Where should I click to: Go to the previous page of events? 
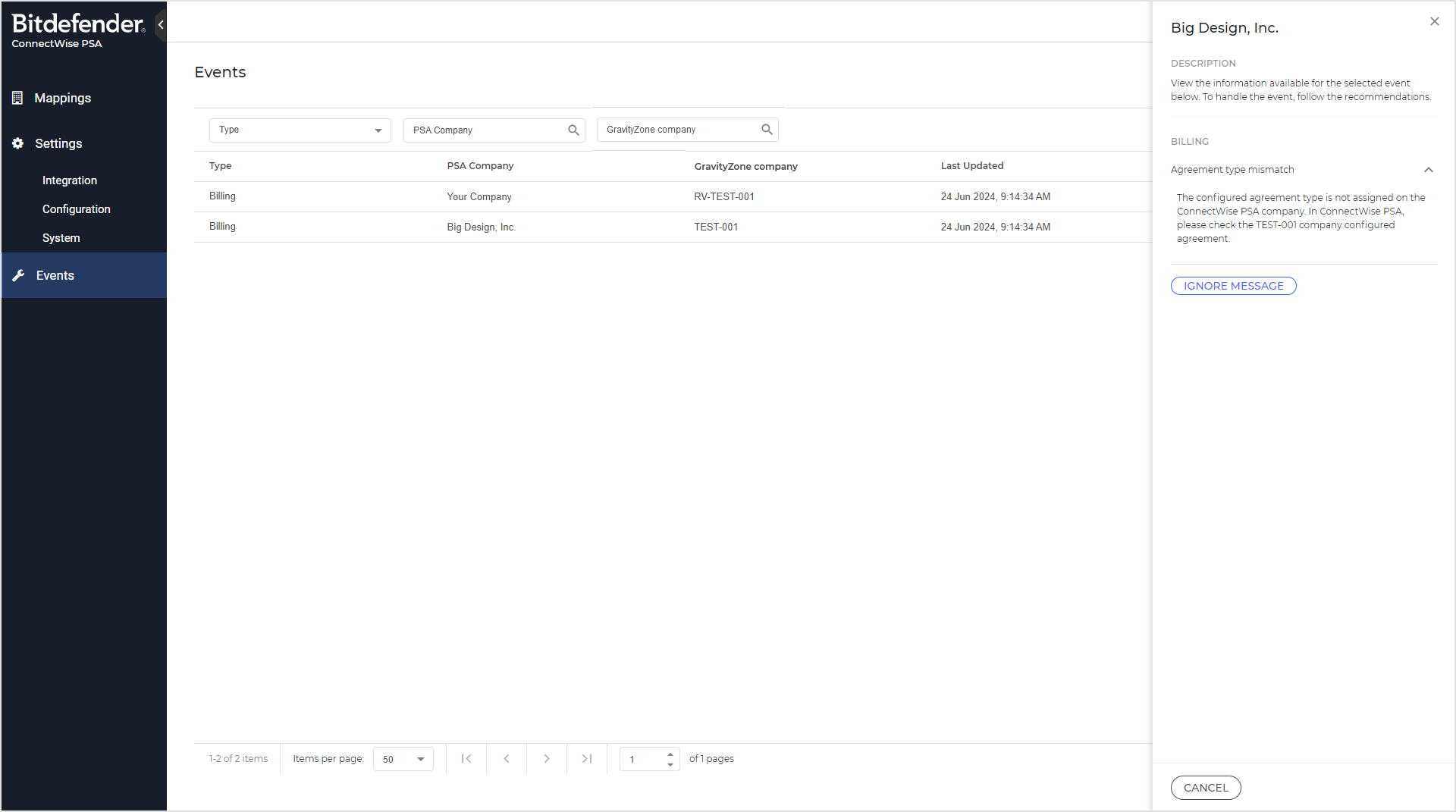[x=507, y=759]
